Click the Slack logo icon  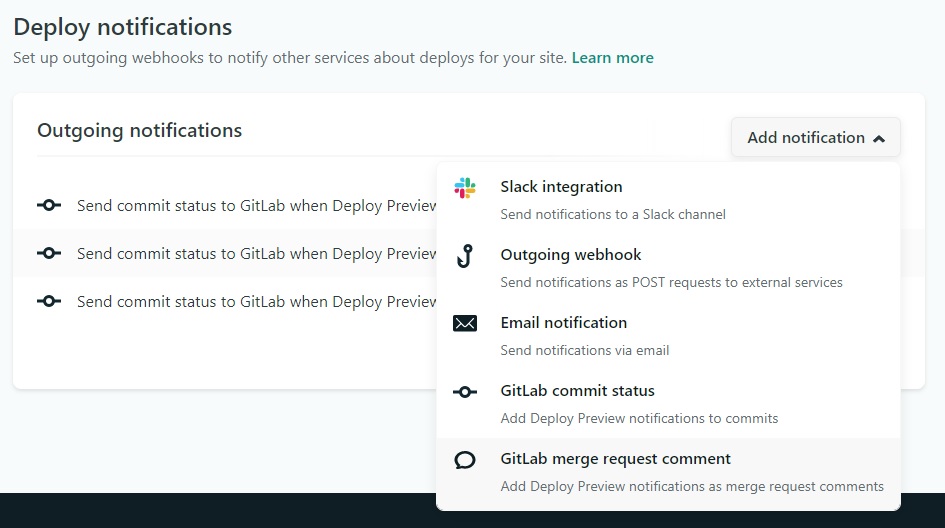click(465, 188)
